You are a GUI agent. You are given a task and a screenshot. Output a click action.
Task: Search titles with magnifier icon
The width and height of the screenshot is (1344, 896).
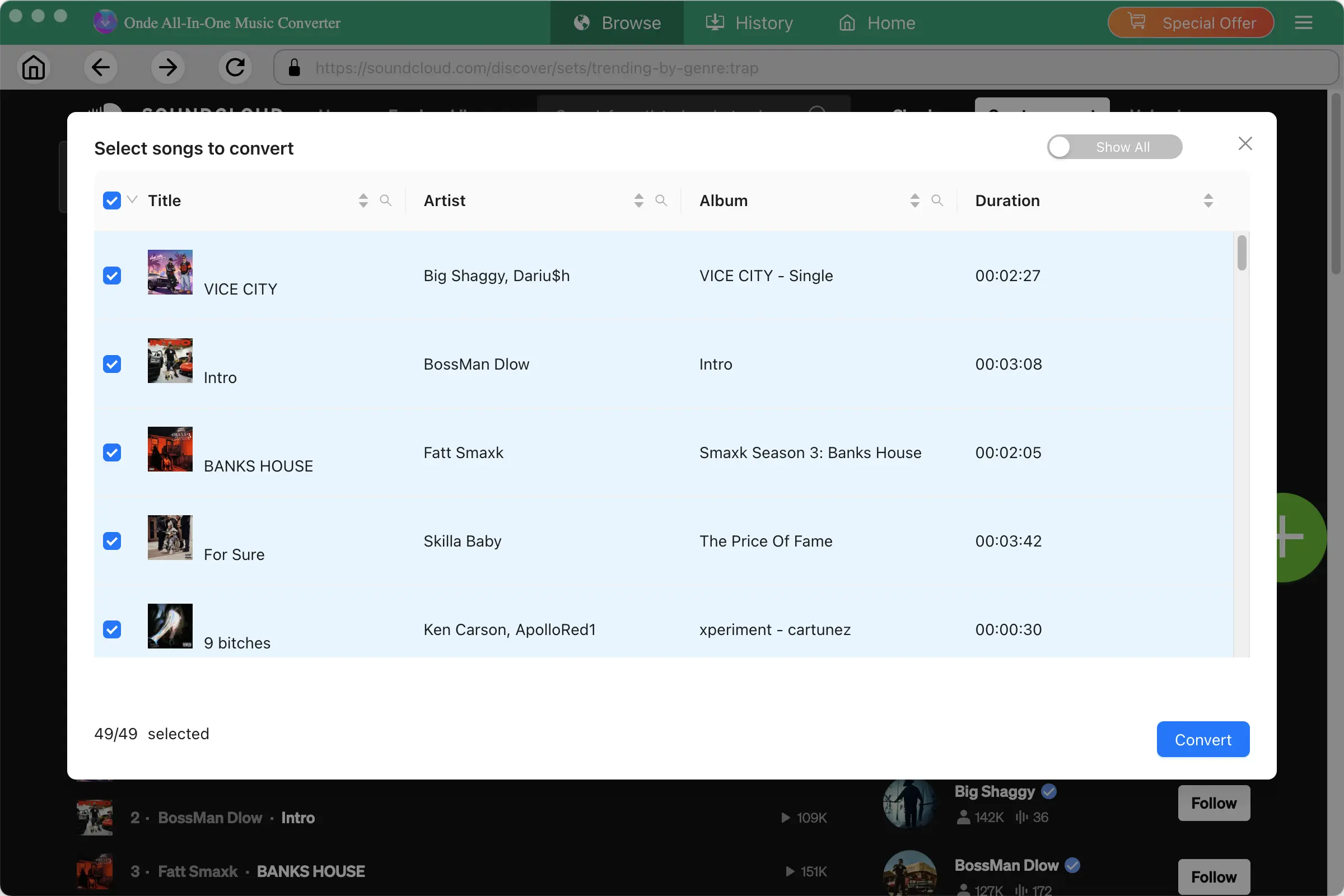pyautogui.click(x=386, y=200)
